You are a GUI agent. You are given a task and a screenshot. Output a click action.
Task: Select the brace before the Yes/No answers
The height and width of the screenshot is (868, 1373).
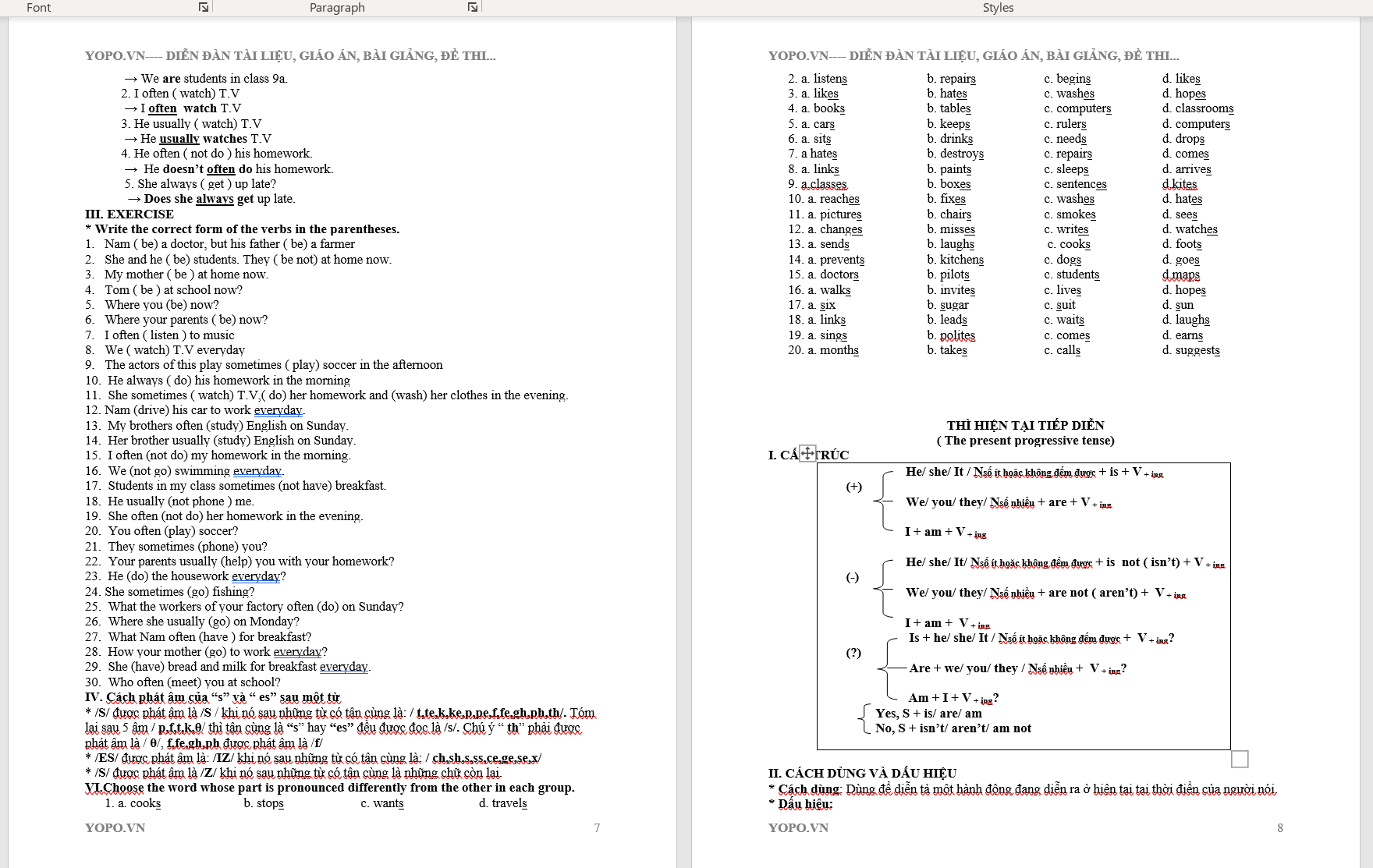click(x=864, y=720)
